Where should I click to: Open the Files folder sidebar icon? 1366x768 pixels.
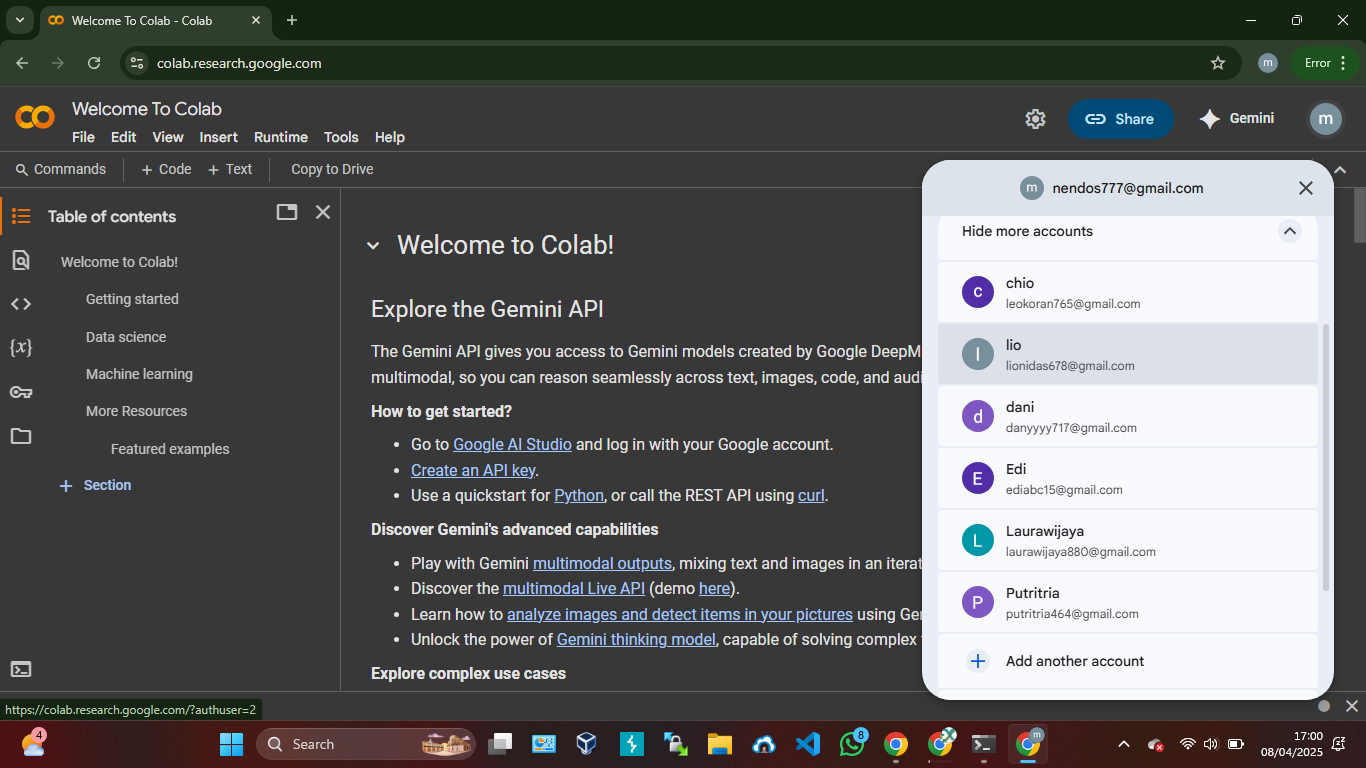point(21,436)
